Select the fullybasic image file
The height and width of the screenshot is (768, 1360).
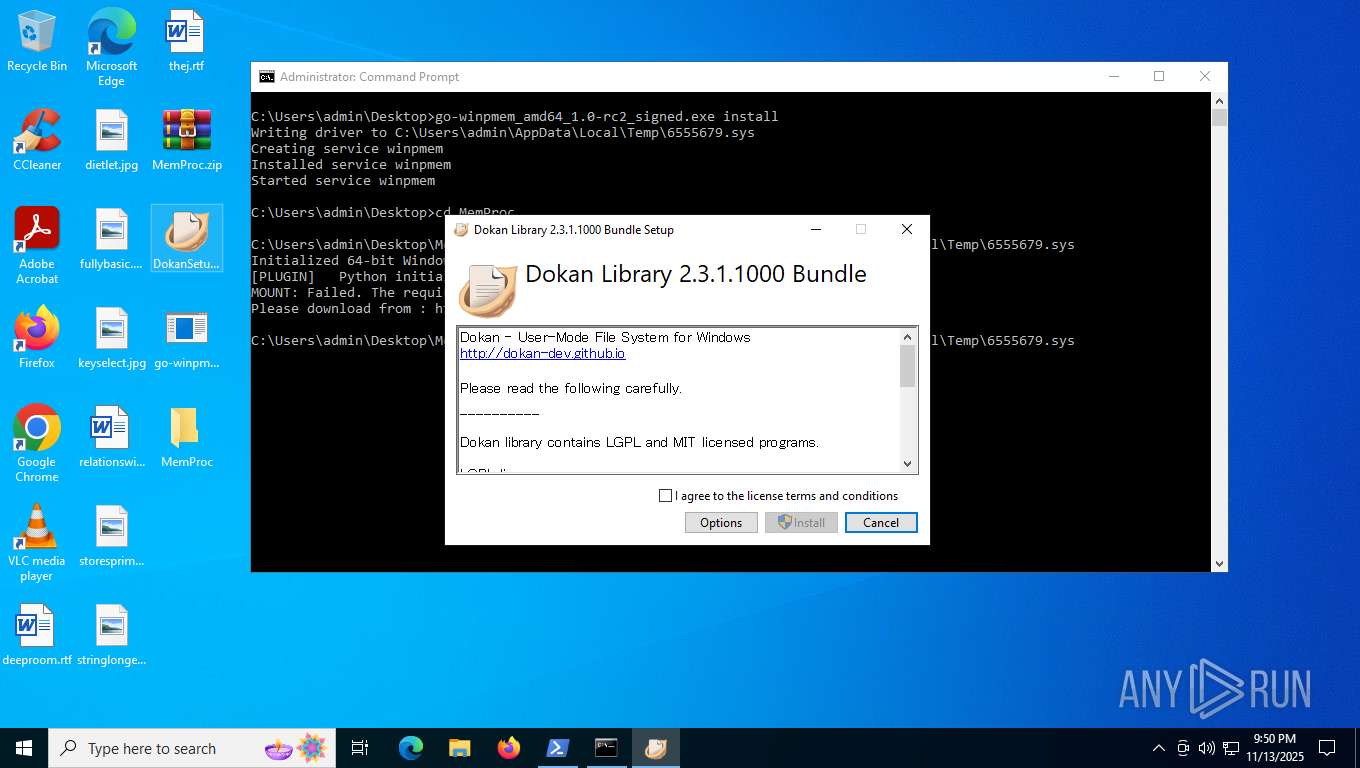click(x=111, y=239)
